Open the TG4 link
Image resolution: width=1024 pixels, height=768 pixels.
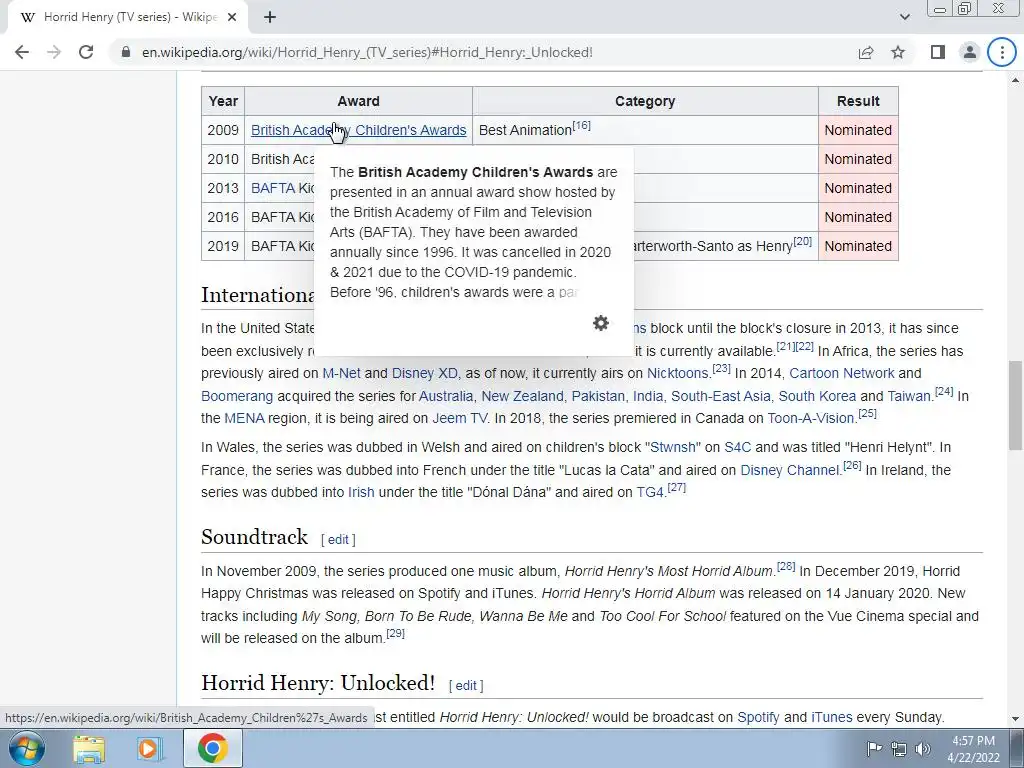[650, 492]
